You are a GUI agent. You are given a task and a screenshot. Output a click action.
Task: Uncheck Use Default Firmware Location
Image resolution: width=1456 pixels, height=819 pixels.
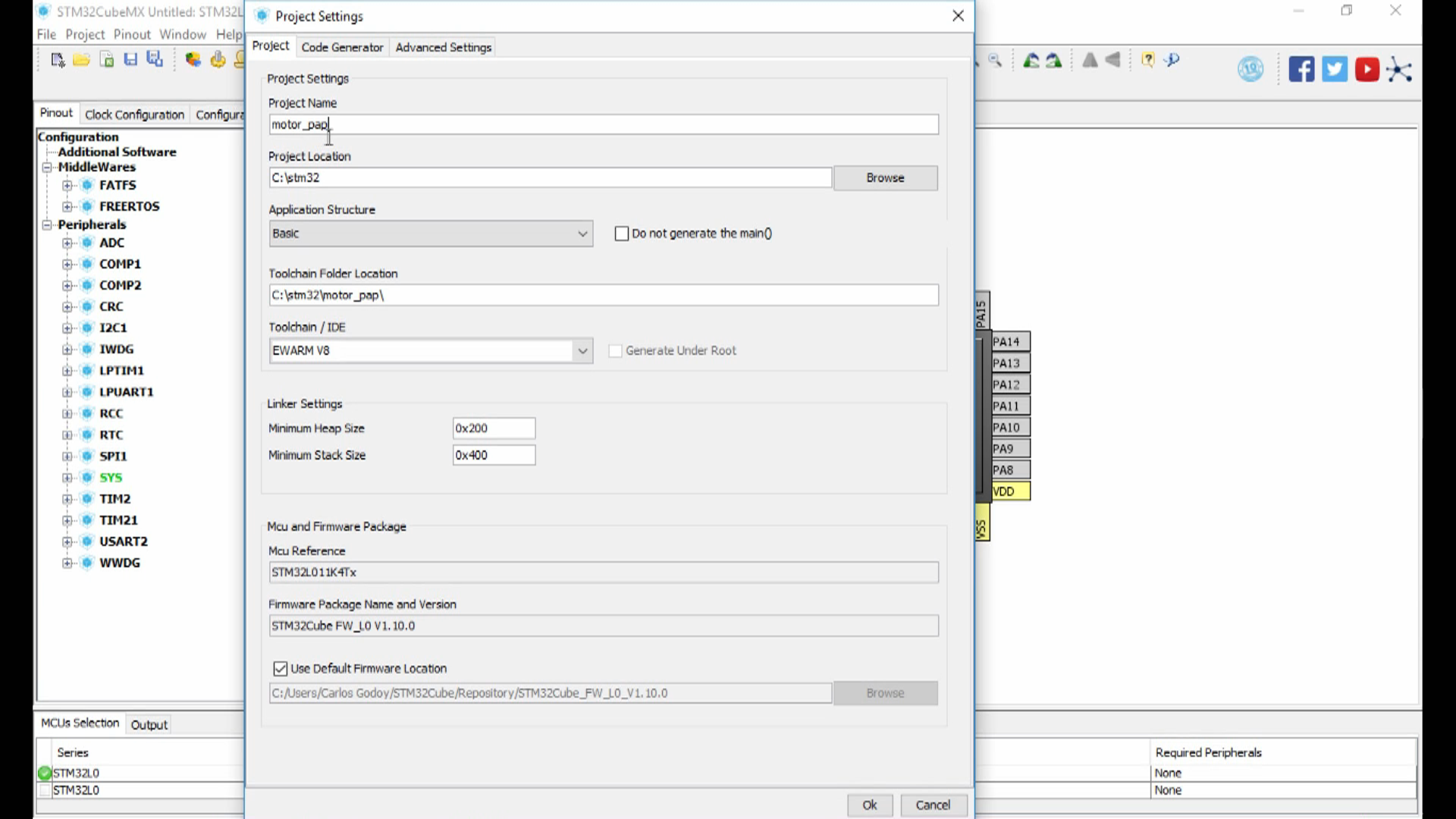[x=281, y=669]
